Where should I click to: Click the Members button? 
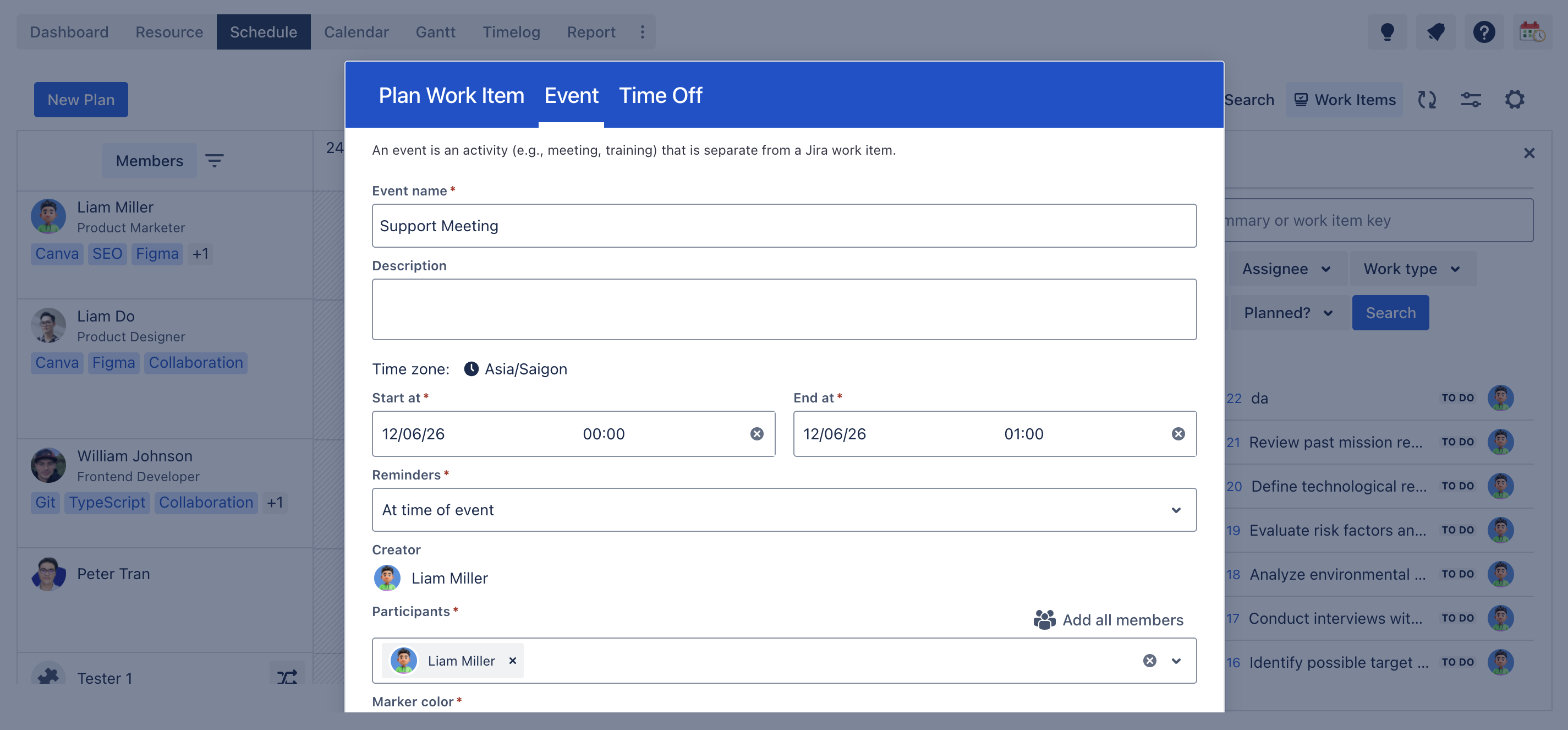coord(149,161)
